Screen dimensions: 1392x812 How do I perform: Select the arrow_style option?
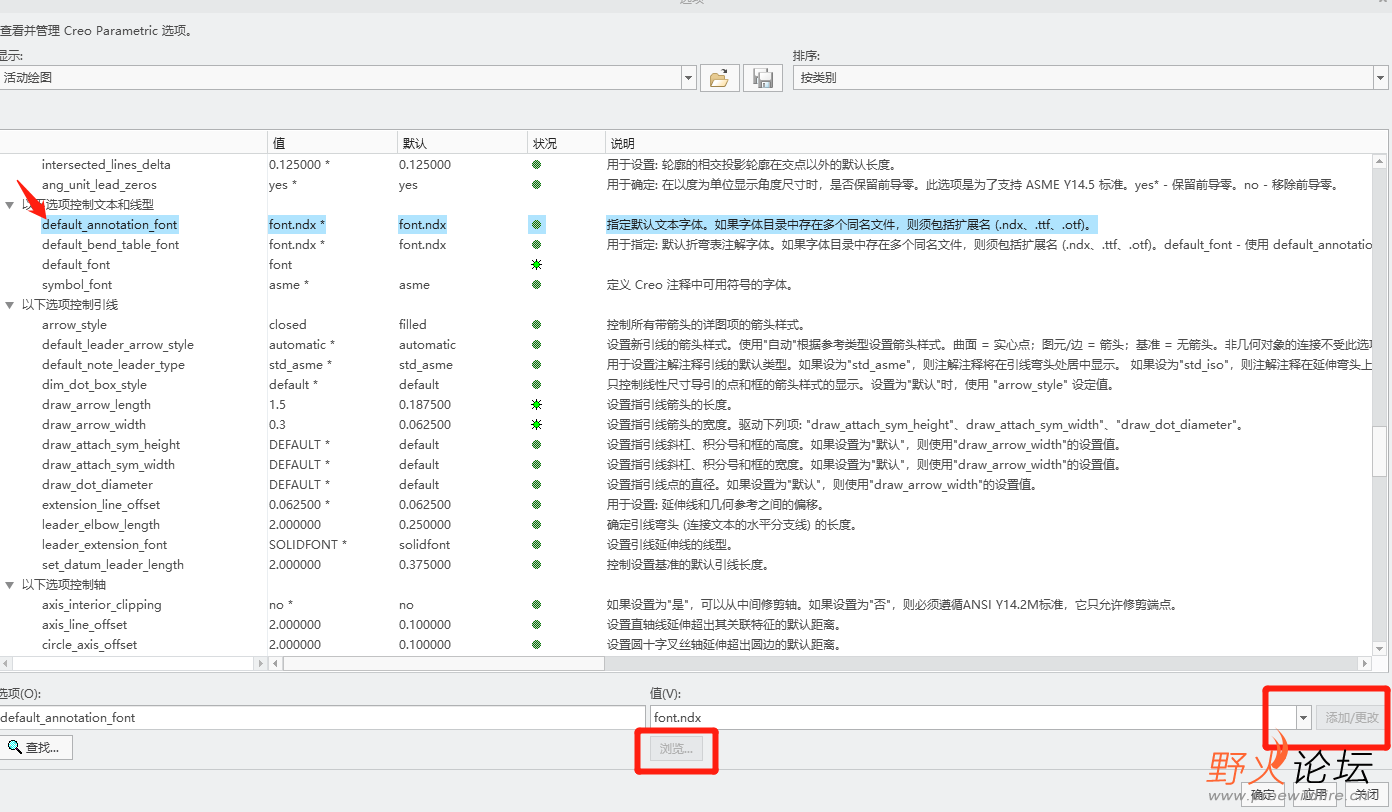[x=74, y=324]
